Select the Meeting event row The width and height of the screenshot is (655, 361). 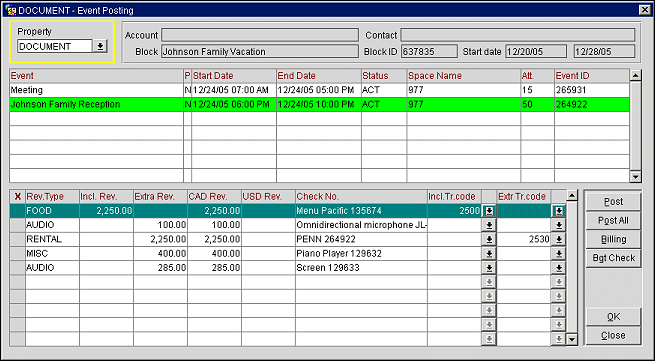click(319, 90)
